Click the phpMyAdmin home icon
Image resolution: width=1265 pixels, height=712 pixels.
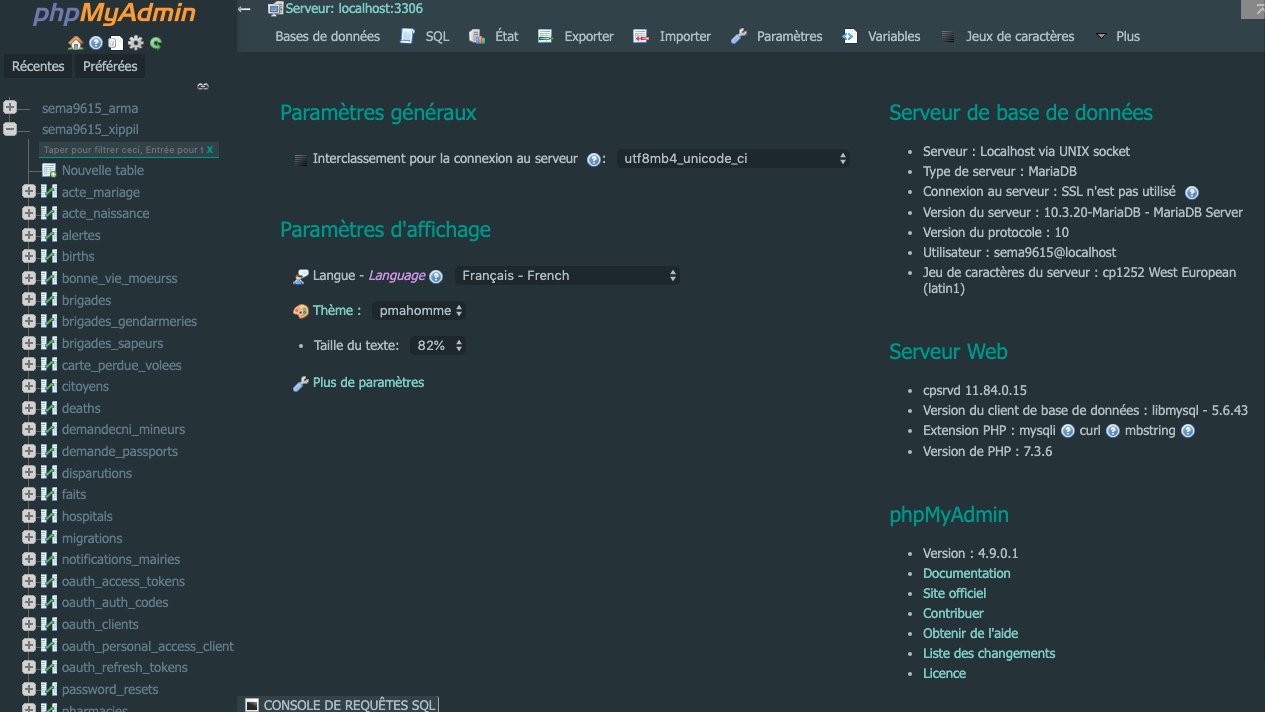76,44
